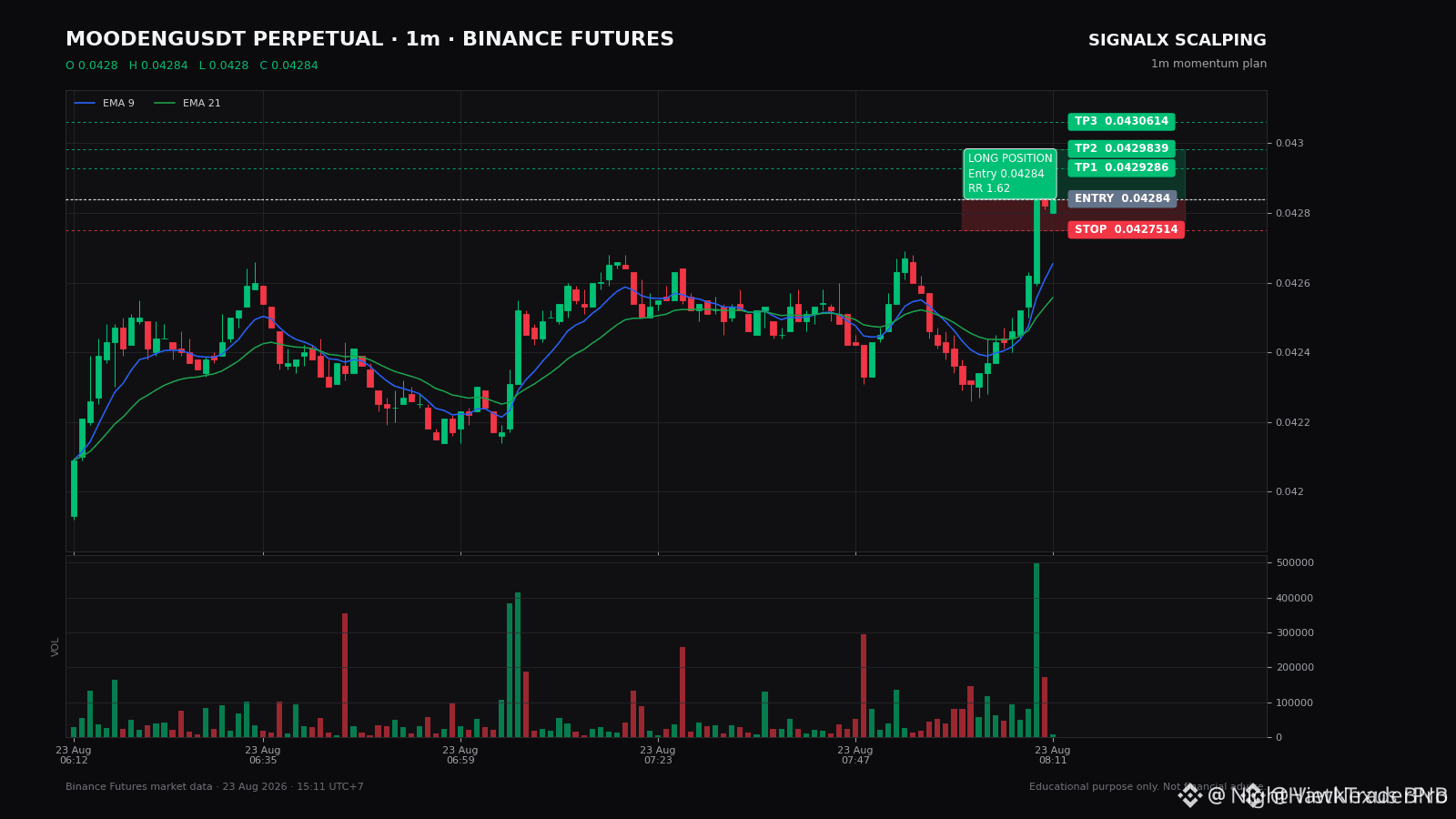Select the EMA 9 legend entry

[105, 104]
